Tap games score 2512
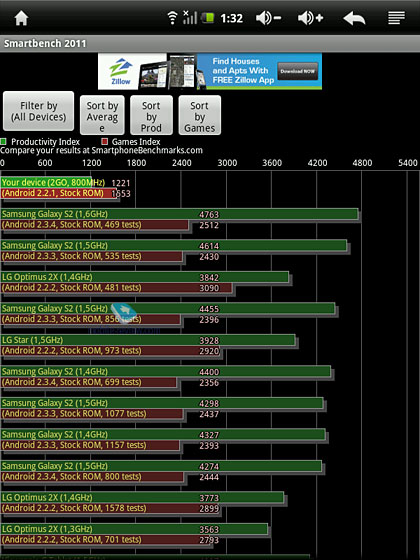 pyautogui.click(x=209, y=225)
